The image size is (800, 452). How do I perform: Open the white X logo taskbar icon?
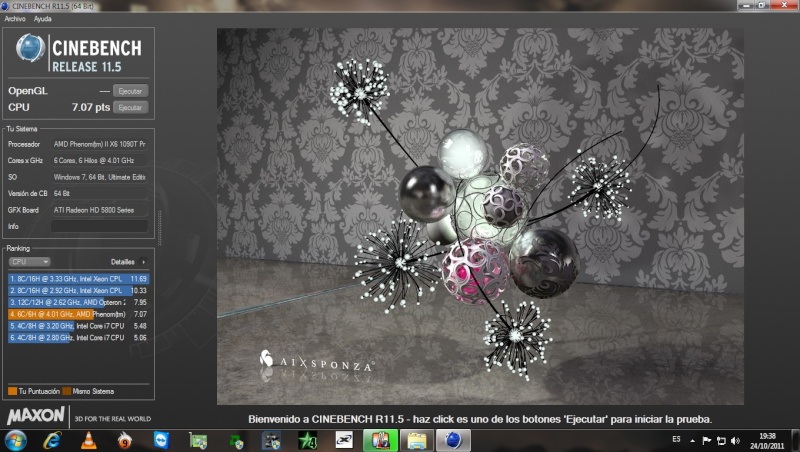(344, 440)
